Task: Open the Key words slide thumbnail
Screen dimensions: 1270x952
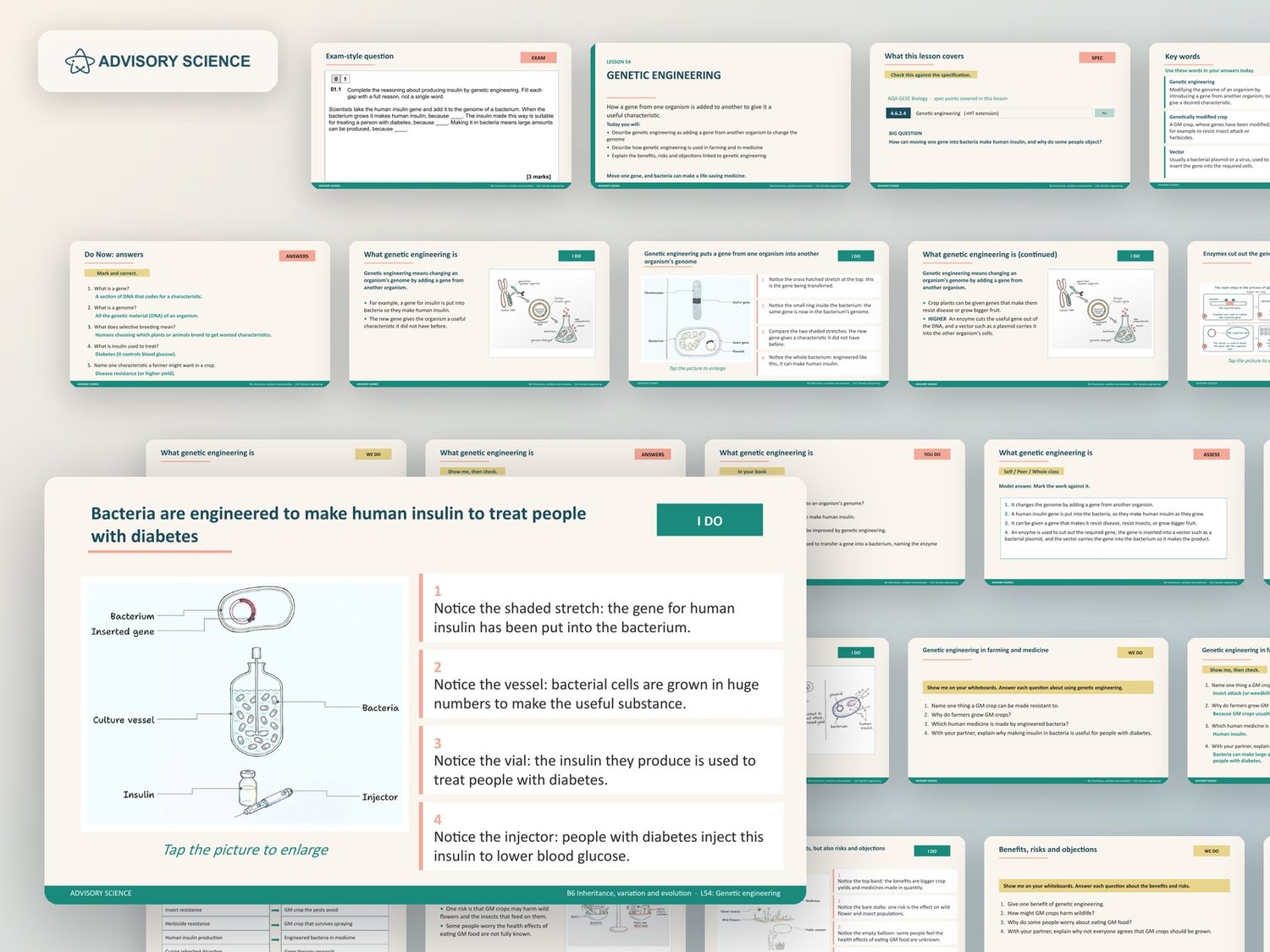Action: [x=1209, y=116]
